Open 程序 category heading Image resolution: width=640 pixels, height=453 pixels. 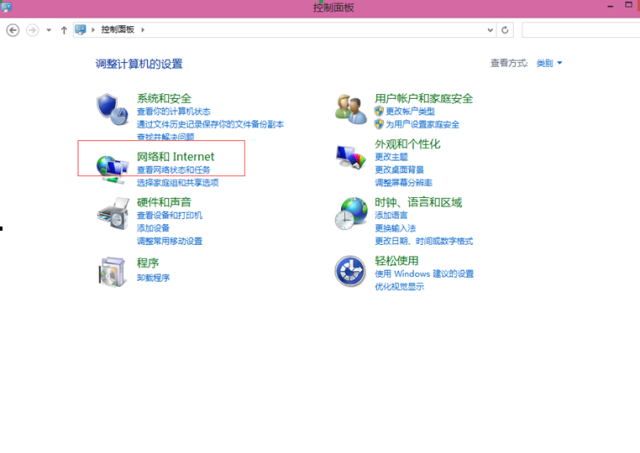tap(148, 263)
